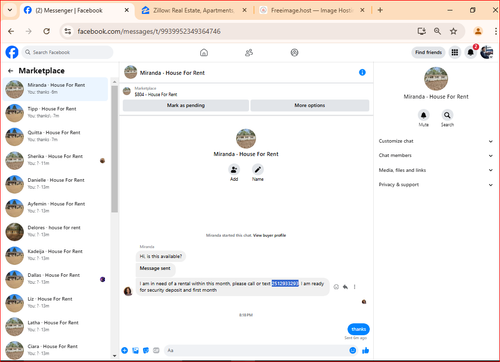The height and width of the screenshot is (362, 500).
Task: Attach a photo file in composer
Action: (135, 350)
